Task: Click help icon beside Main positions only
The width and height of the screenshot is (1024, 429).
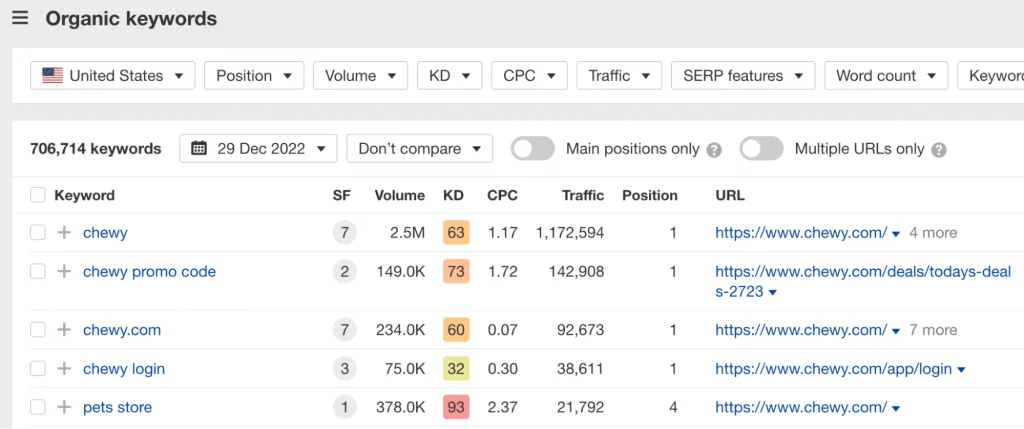Action: click(714, 150)
